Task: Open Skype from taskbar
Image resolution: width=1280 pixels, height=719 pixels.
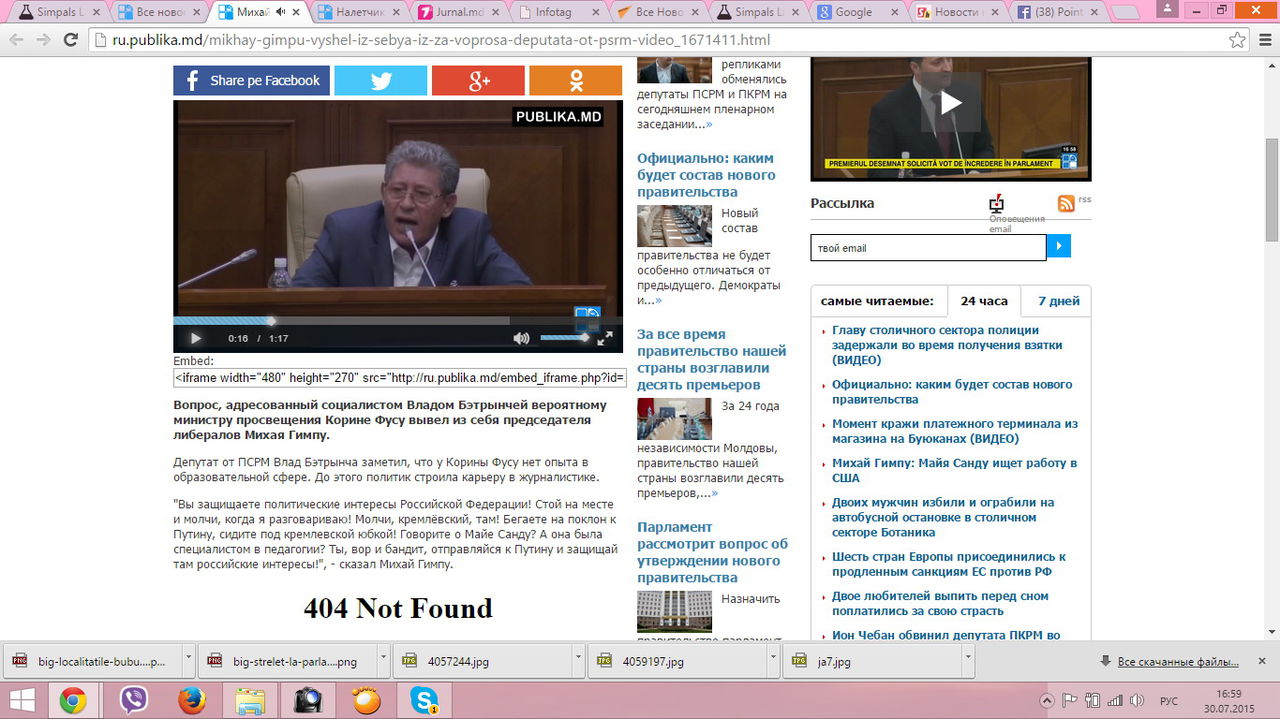Action: tap(424, 700)
